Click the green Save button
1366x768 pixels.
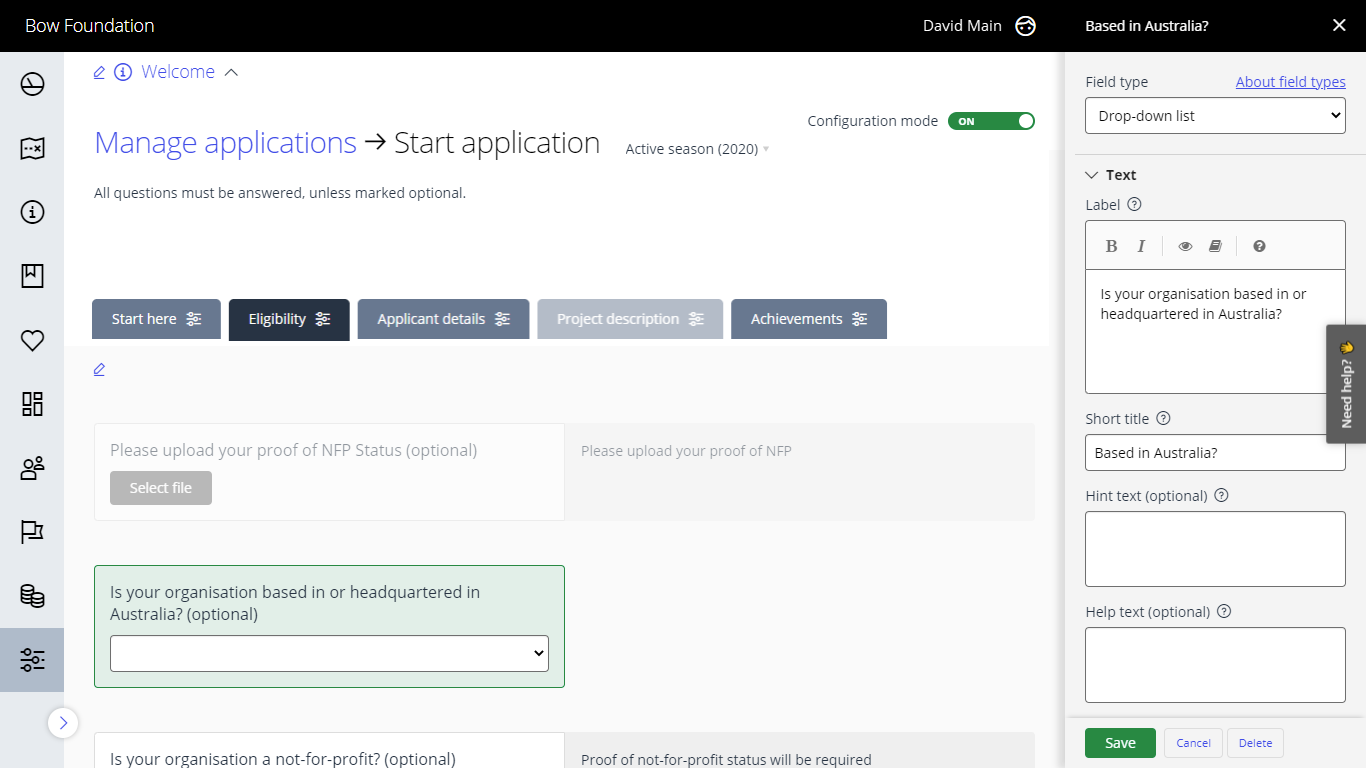(1120, 743)
